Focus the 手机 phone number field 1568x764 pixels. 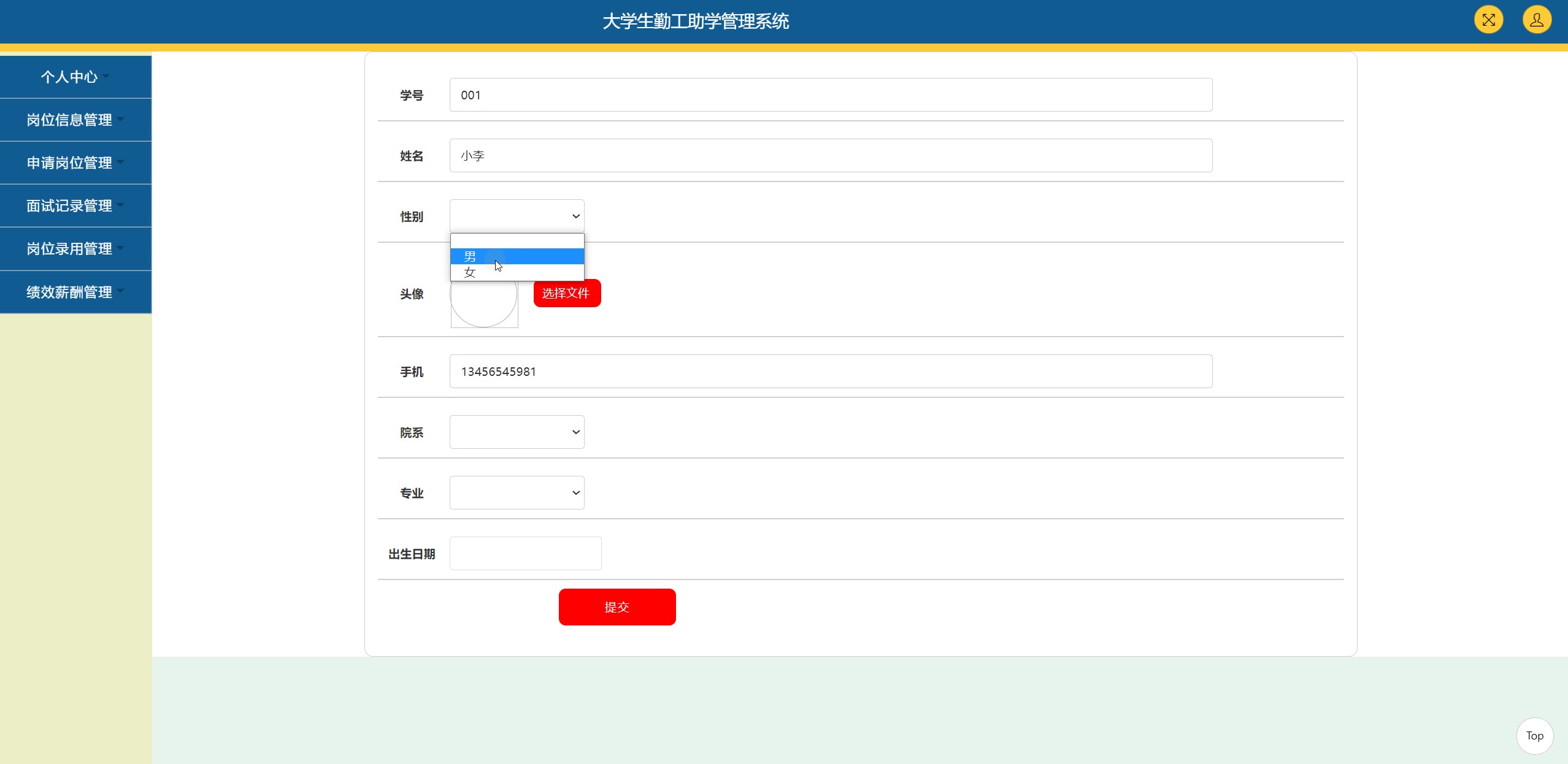click(831, 372)
